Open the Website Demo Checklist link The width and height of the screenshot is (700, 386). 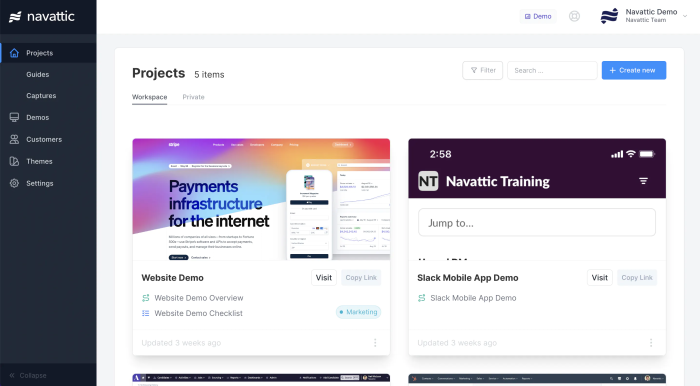tap(199, 313)
